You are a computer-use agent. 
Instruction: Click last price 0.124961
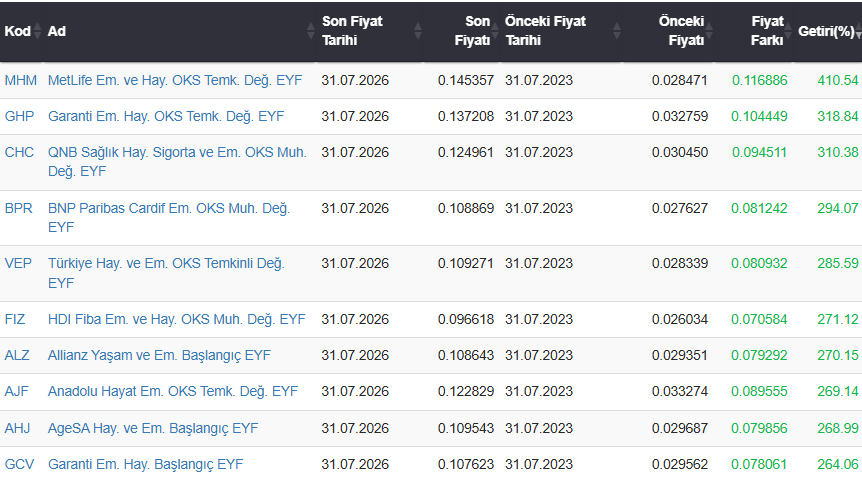(466, 152)
